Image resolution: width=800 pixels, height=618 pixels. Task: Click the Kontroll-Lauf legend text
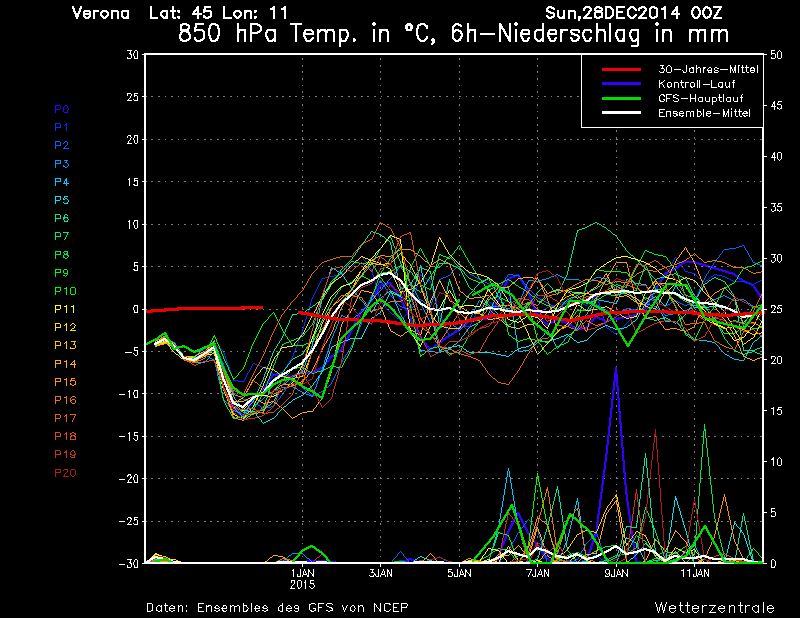point(696,84)
